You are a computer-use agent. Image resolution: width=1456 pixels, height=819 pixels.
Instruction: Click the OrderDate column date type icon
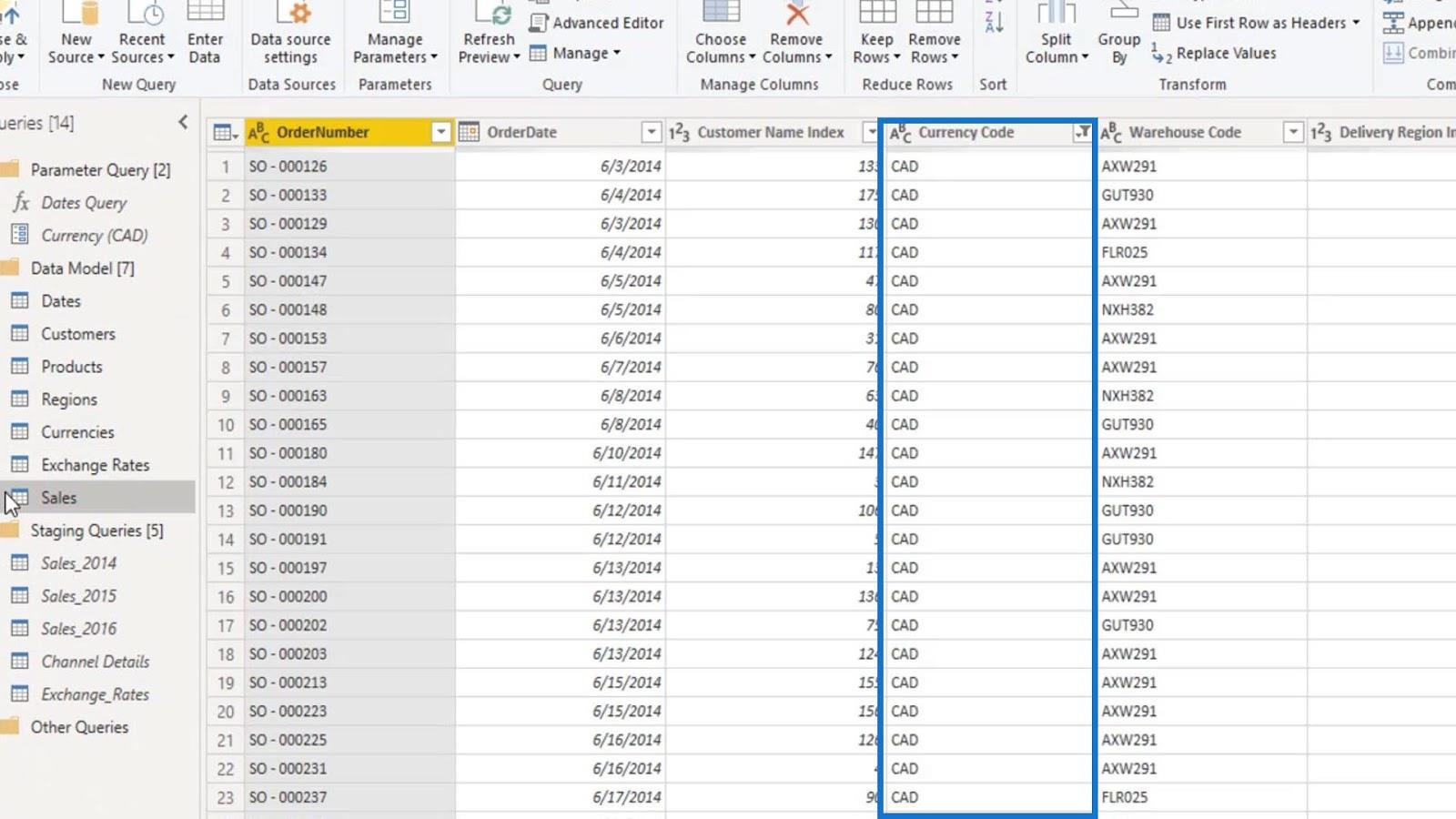pos(469,132)
